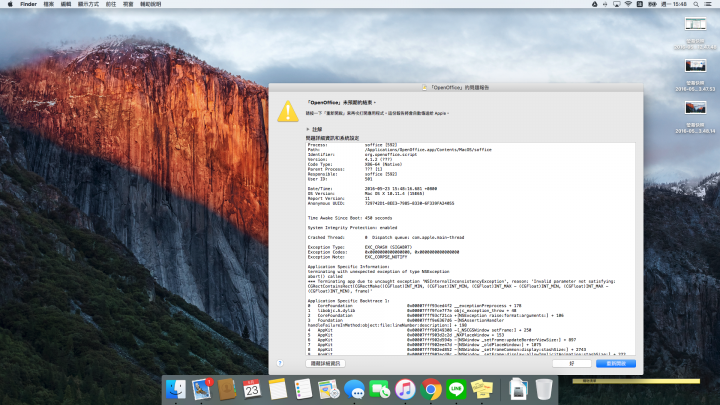Open the Finder menu in menu bar
This screenshot has width=720, height=405.
tap(28, 4)
